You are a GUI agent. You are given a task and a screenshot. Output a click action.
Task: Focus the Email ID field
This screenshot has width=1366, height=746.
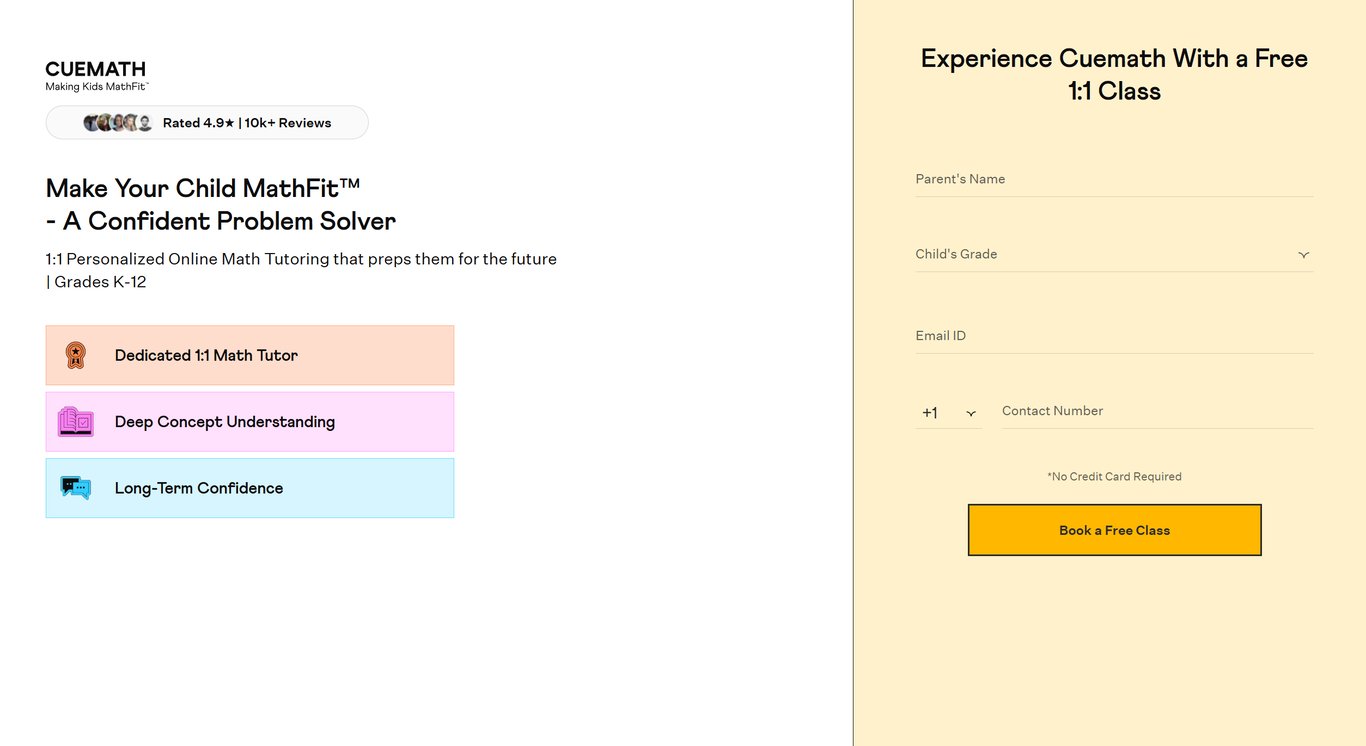click(1114, 336)
